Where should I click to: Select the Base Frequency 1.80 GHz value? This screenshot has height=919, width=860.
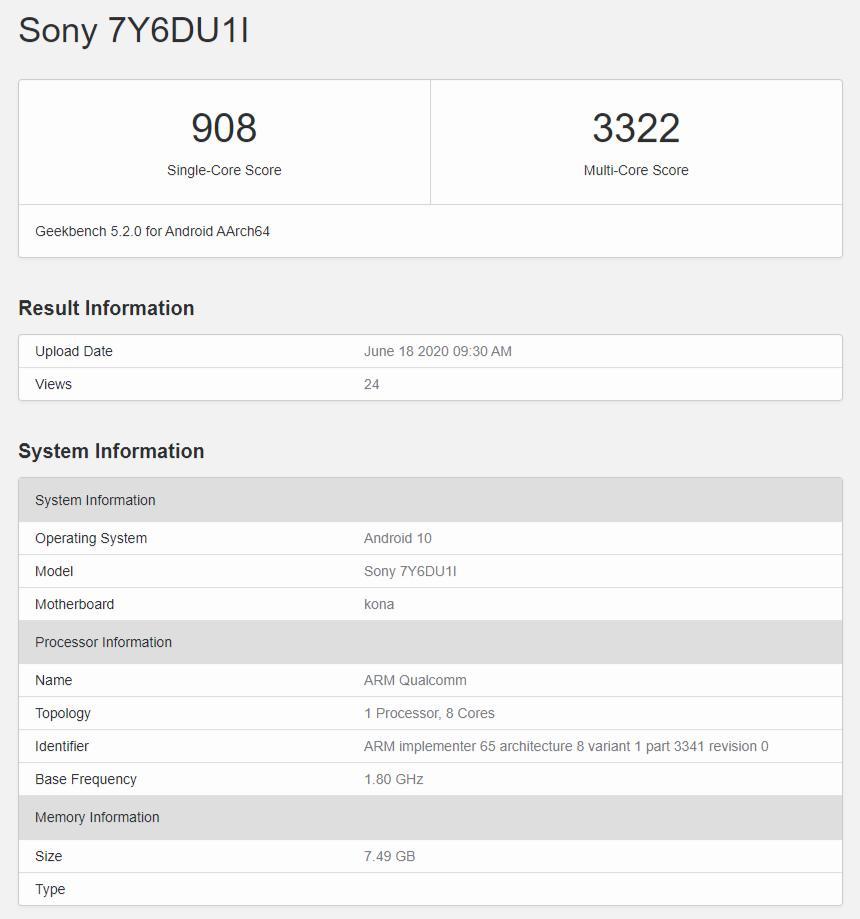(391, 779)
